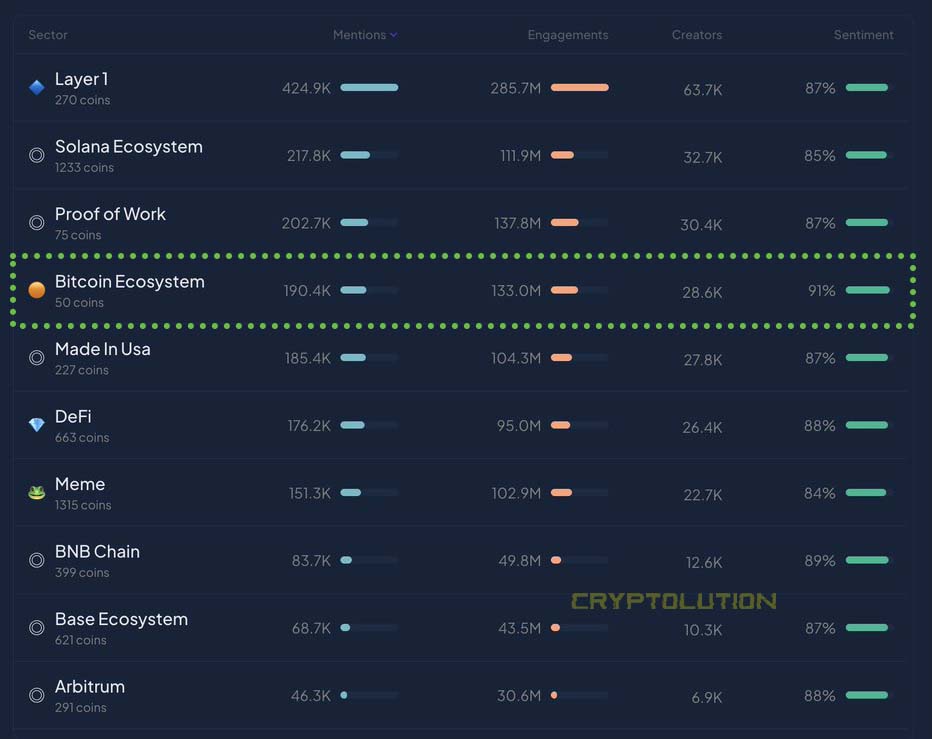Click the 151.3K mentions value
Screen dimensions: 932x739
310,493
